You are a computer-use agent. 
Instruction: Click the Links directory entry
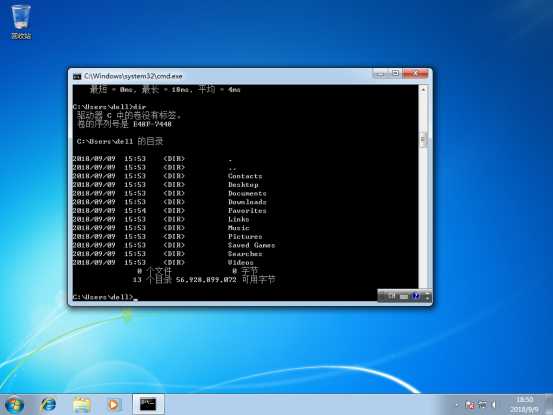[x=238, y=219]
